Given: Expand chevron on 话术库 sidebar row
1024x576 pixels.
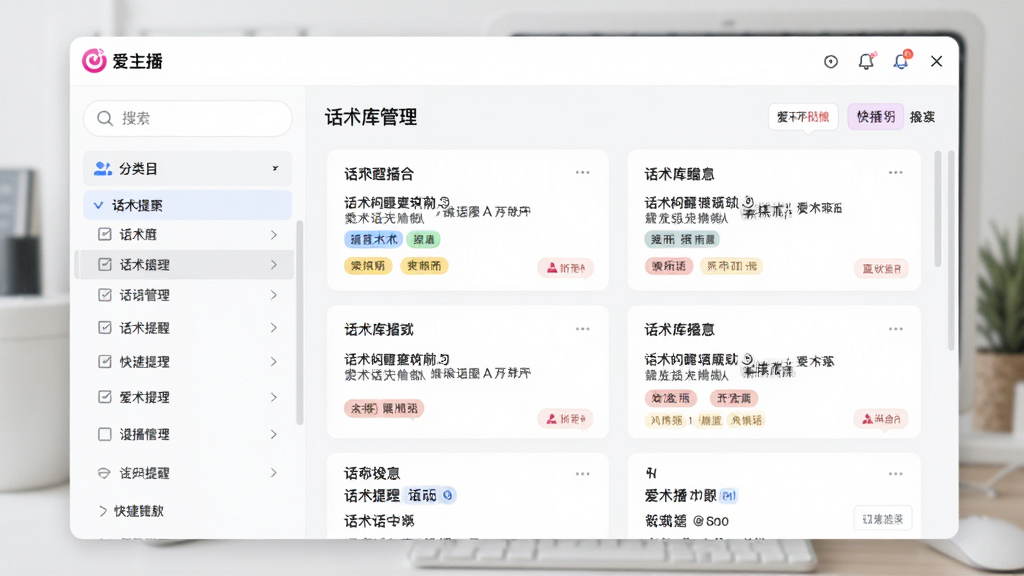Looking at the screenshot, I should [274, 234].
